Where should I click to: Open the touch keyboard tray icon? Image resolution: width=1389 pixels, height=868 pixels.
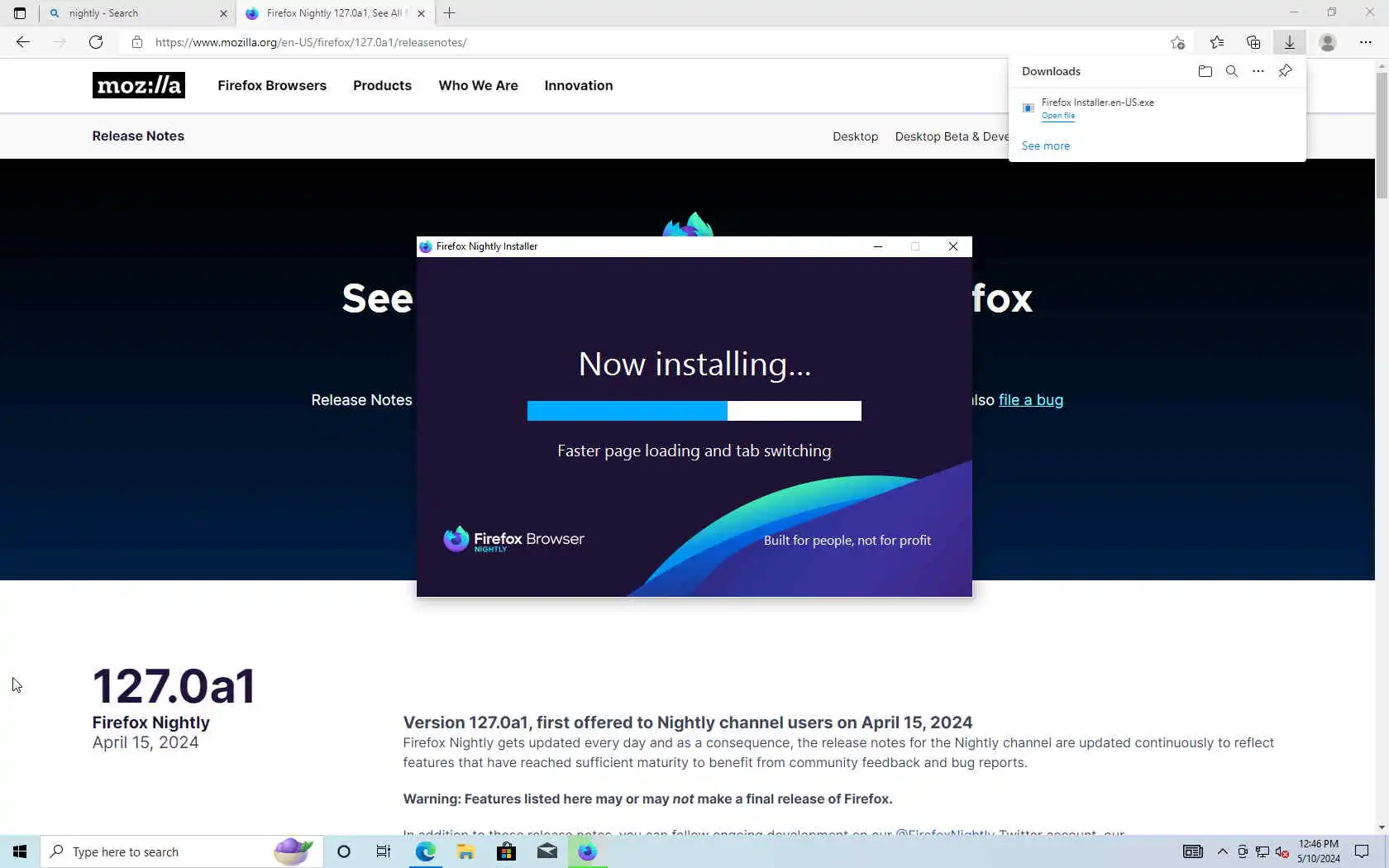pos(1193,851)
